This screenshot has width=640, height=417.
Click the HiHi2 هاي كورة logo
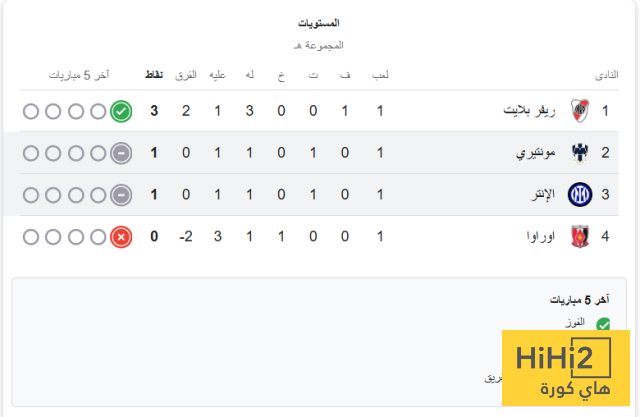coord(564,368)
